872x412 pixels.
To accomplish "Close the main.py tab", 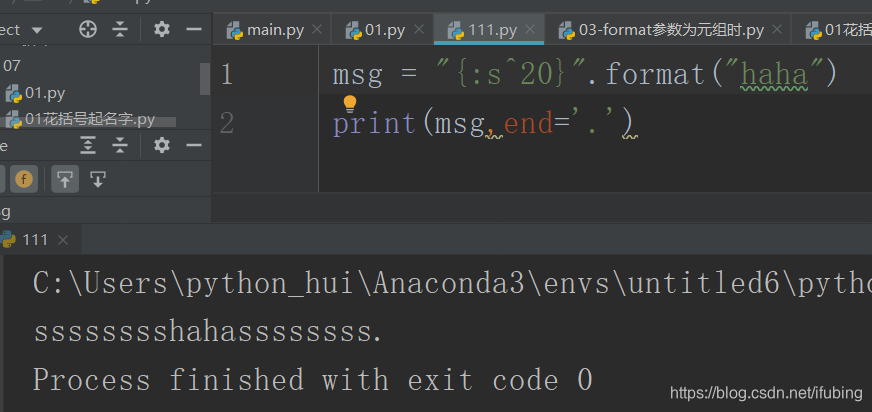I will [x=317, y=29].
